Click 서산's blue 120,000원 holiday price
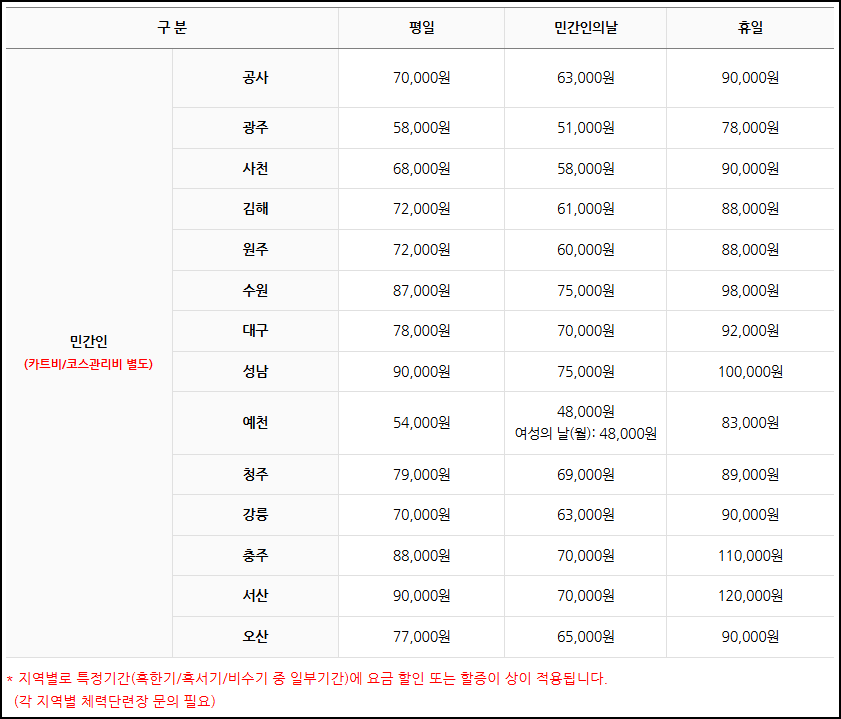This screenshot has width=841, height=719. (x=750, y=595)
